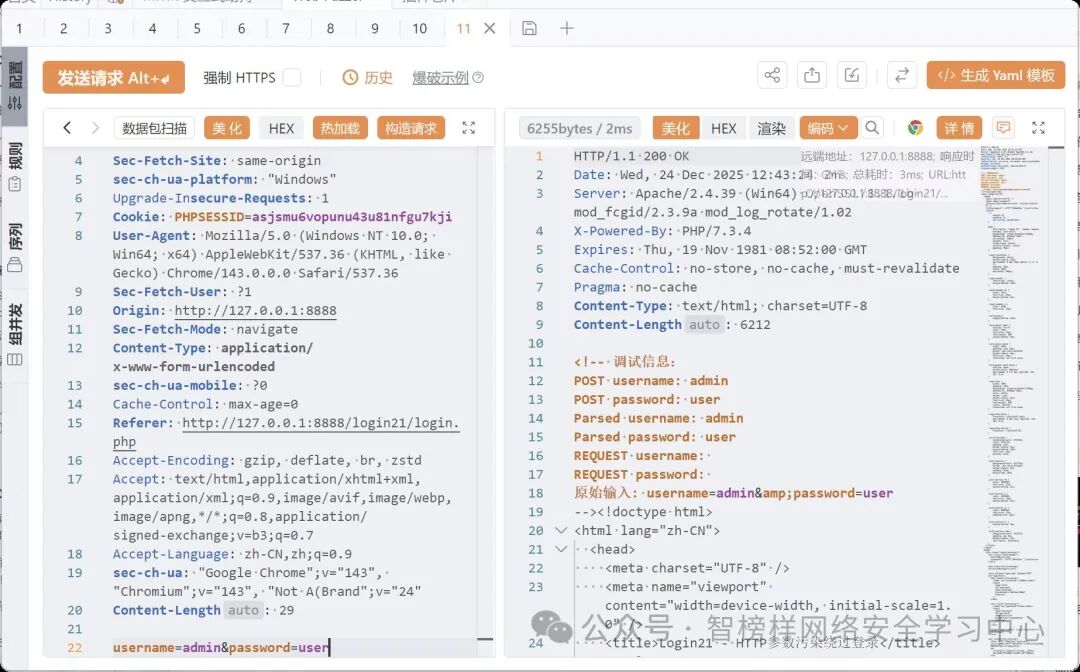
Task: Click the 数据包扫描 button
Action: pyautogui.click(x=154, y=128)
